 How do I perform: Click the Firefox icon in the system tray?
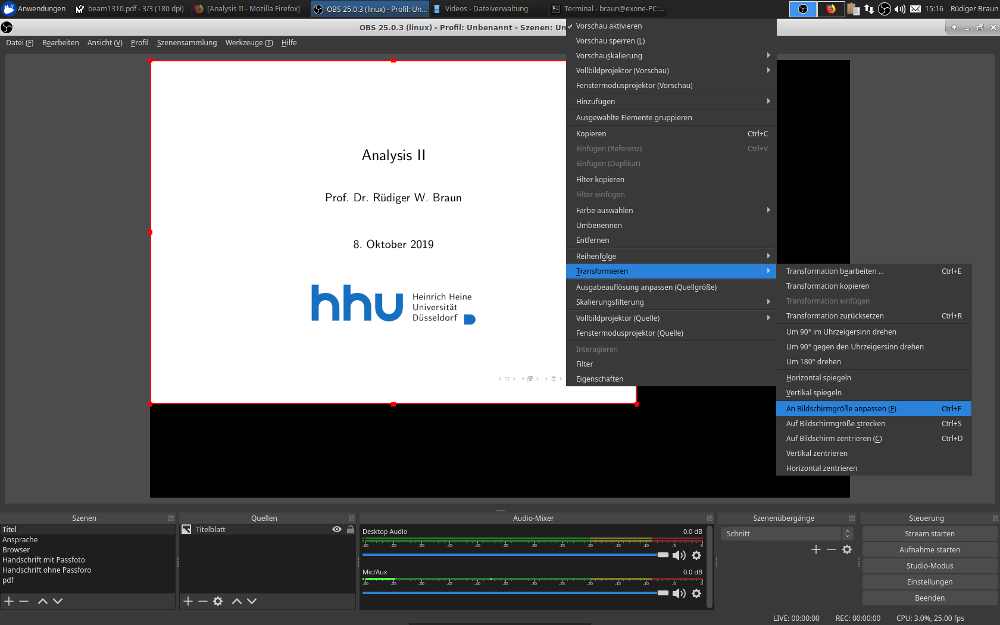click(830, 9)
